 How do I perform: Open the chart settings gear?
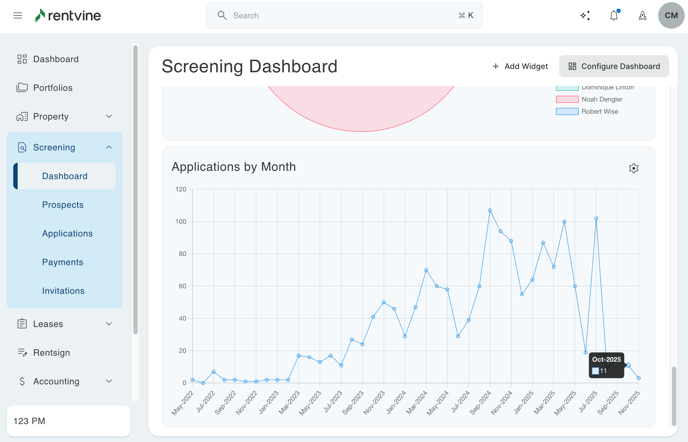[633, 168]
